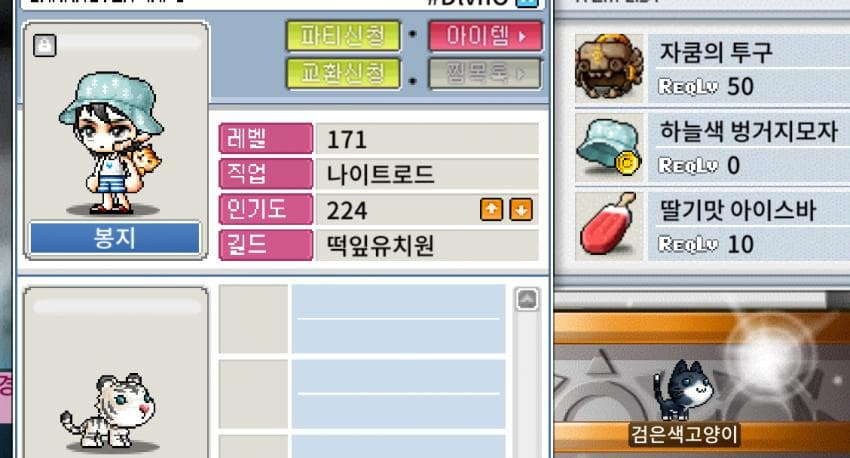Send party request with 파티신청 button
The image size is (850, 458).
pos(343,36)
